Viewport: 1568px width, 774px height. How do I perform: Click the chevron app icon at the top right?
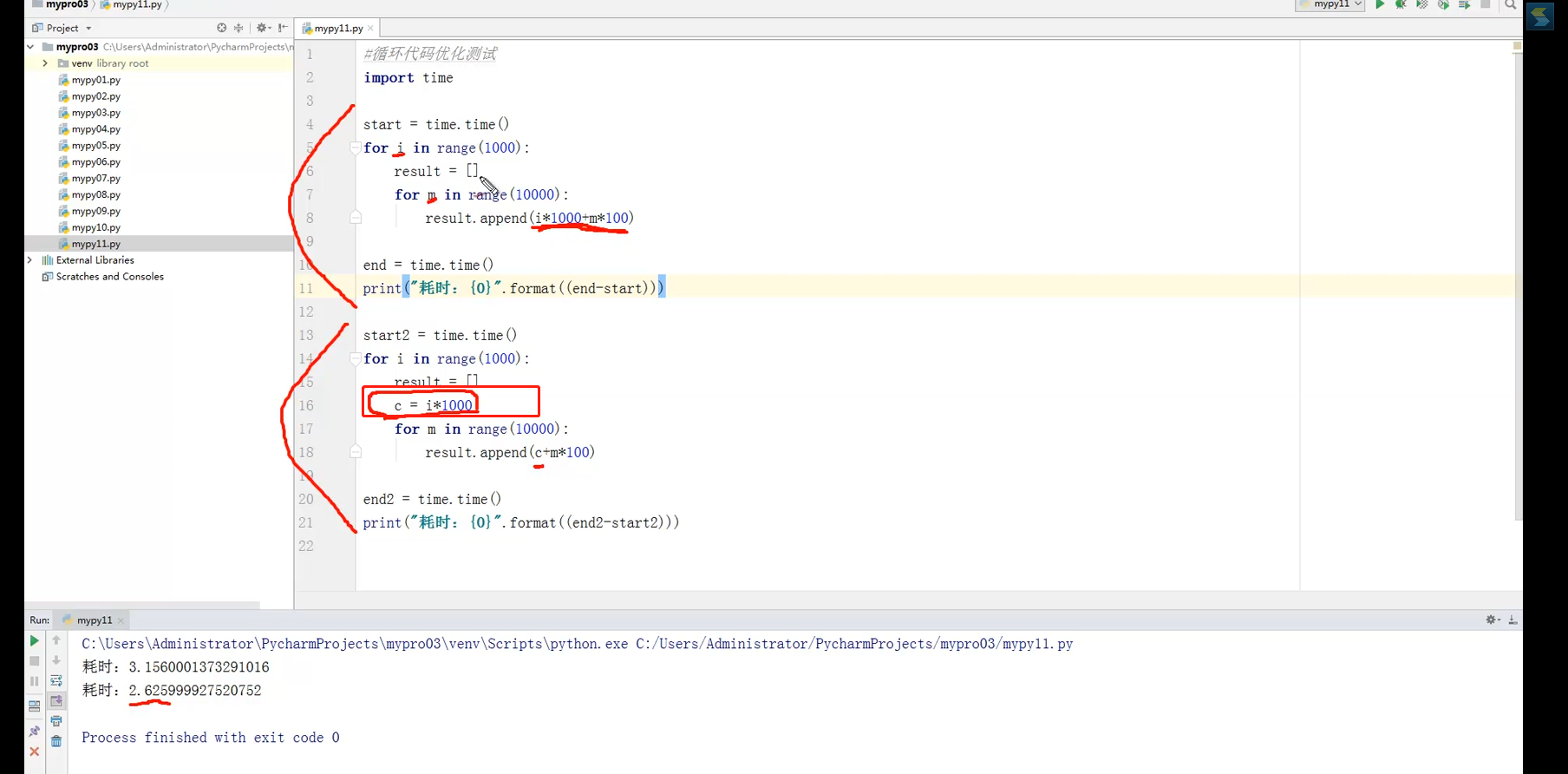pos(1540,16)
